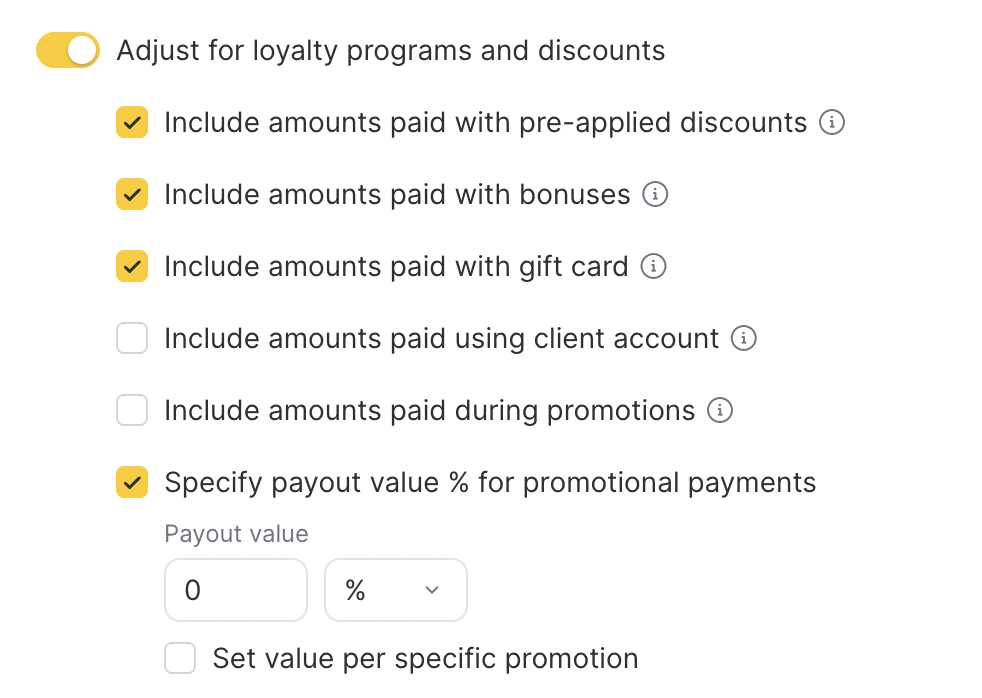The height and width of the screenshot is (698, 982).
Task: Uncheck the pre-applied discounts checkbox
Action: pyautogui.click(x=132, y=123)
